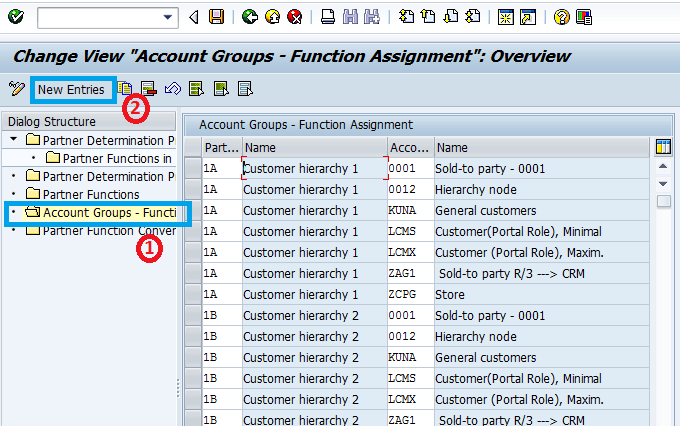Click the green Enter checkmark icon
The image size is (680, 426).
(x=18, y=17)
